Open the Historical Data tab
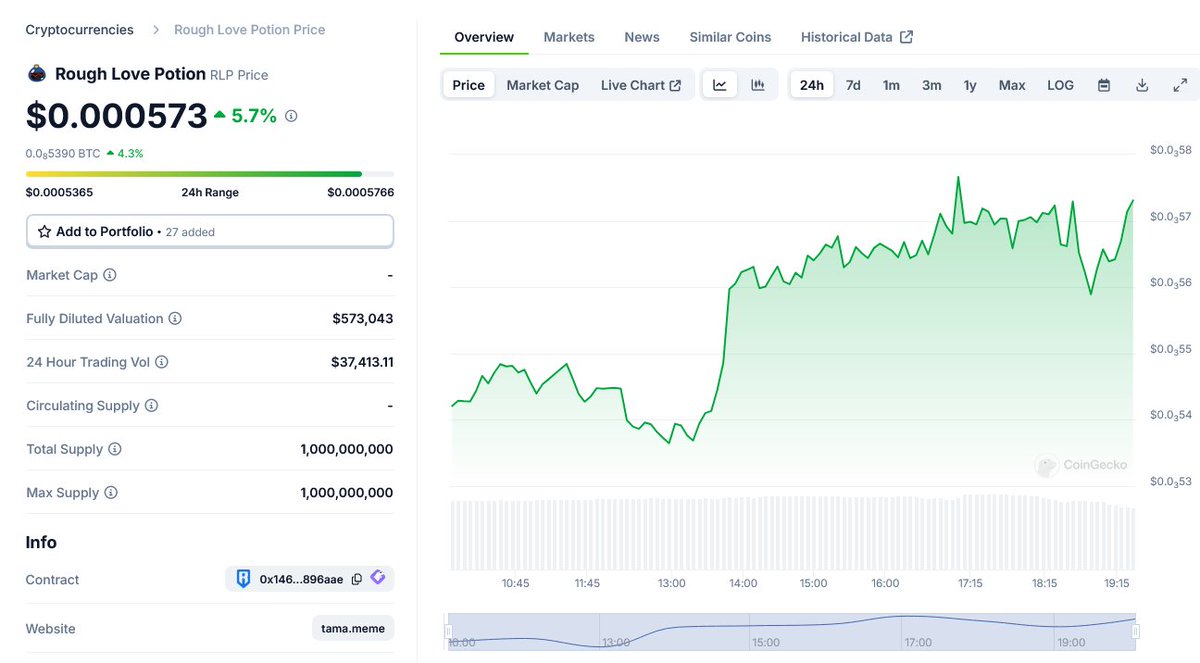Viewport: 1200px width, 663px height. [x=857, y=37]
